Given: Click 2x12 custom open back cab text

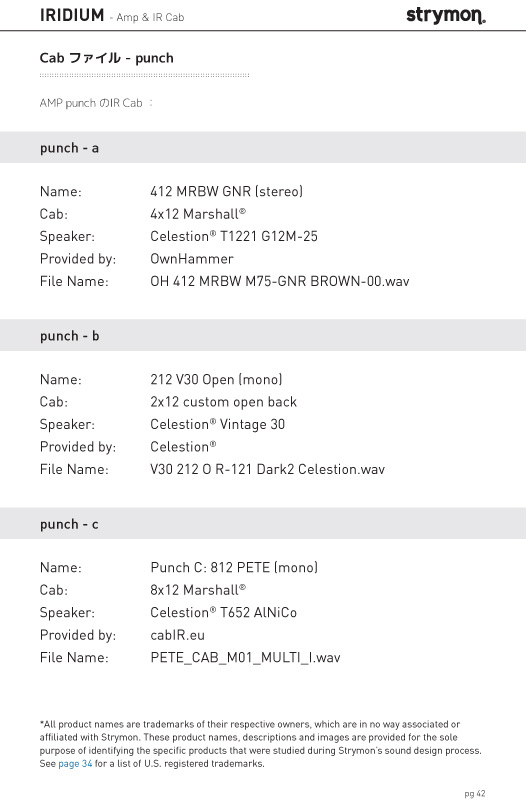Looking at the screenshot, I should click(223, 402).
